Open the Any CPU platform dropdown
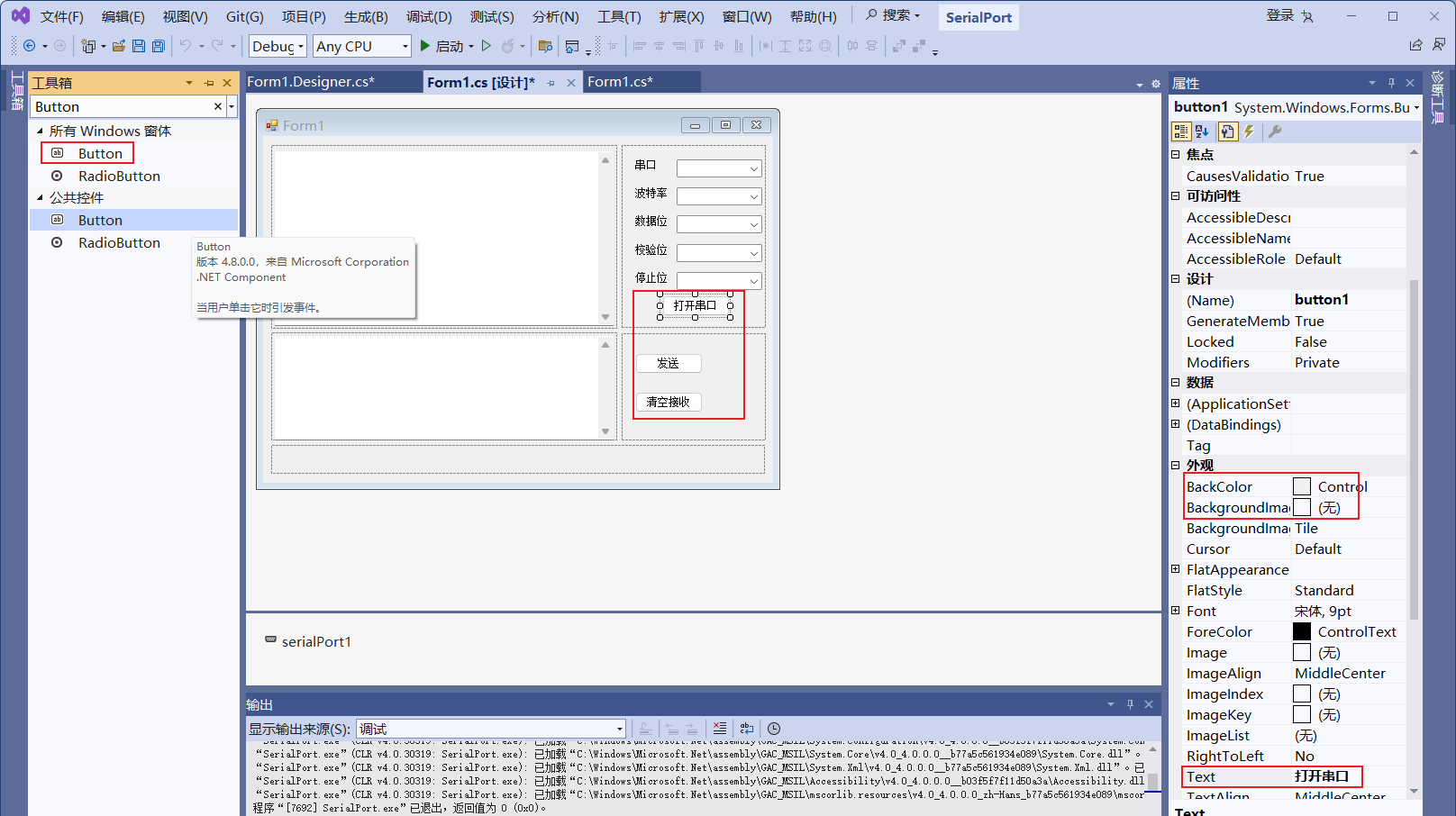 pos(362,46)
